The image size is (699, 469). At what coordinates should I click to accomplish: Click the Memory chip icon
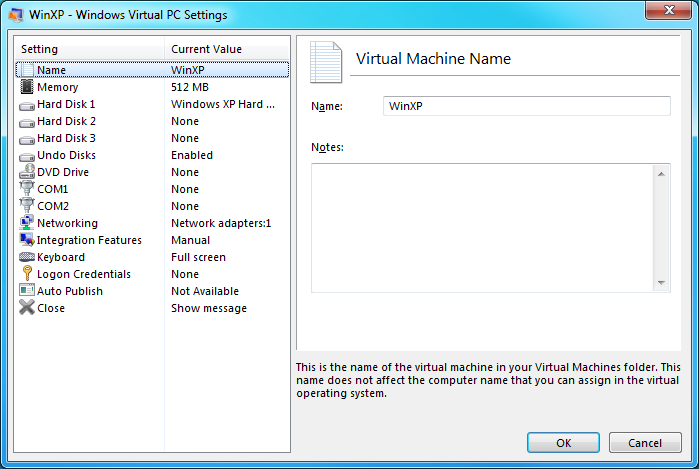click(x=27, y=87)
